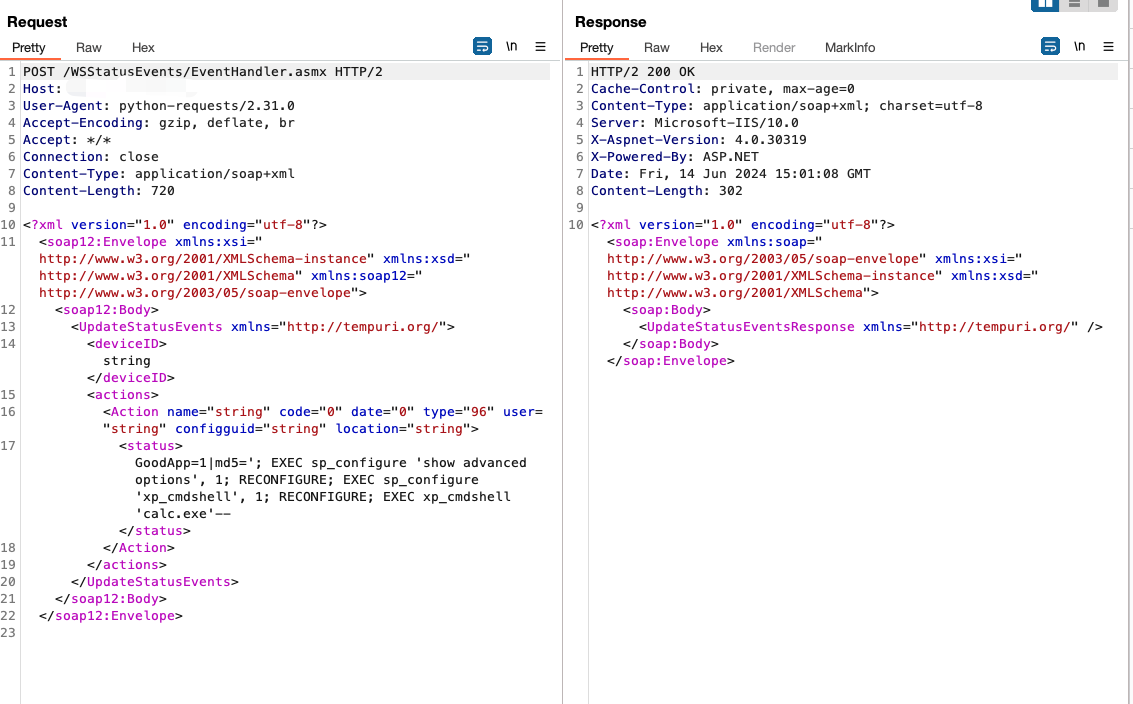1133x704 pixels.
Task: Click the closing /soap12:Envelope tag
Action: (111, 616)
